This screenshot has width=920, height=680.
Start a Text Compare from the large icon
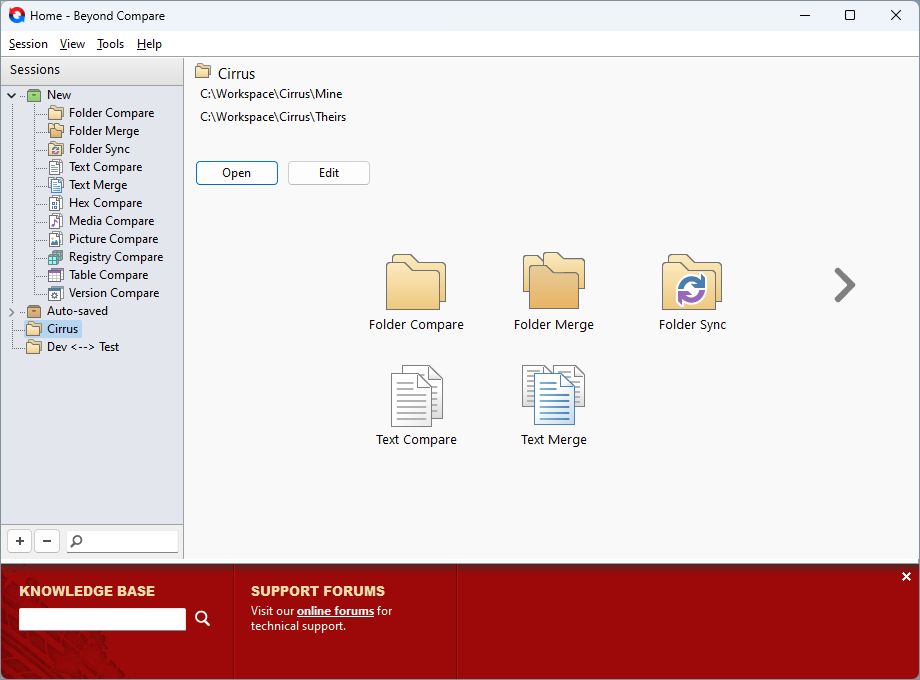[x=416, y=397]
